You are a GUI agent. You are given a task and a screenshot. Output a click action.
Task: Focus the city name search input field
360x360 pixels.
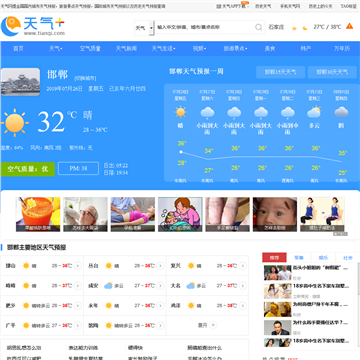[x=205, y=27]
